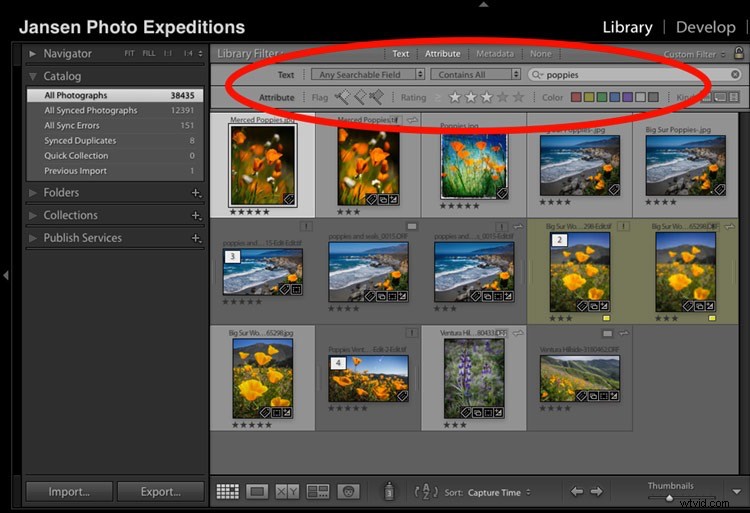Image resolution: width=750 pixels, height=513 pixels.
Task: Filter by unflagged photos (middle flag)
Action: pyautogui.click(x=360, y=97)
